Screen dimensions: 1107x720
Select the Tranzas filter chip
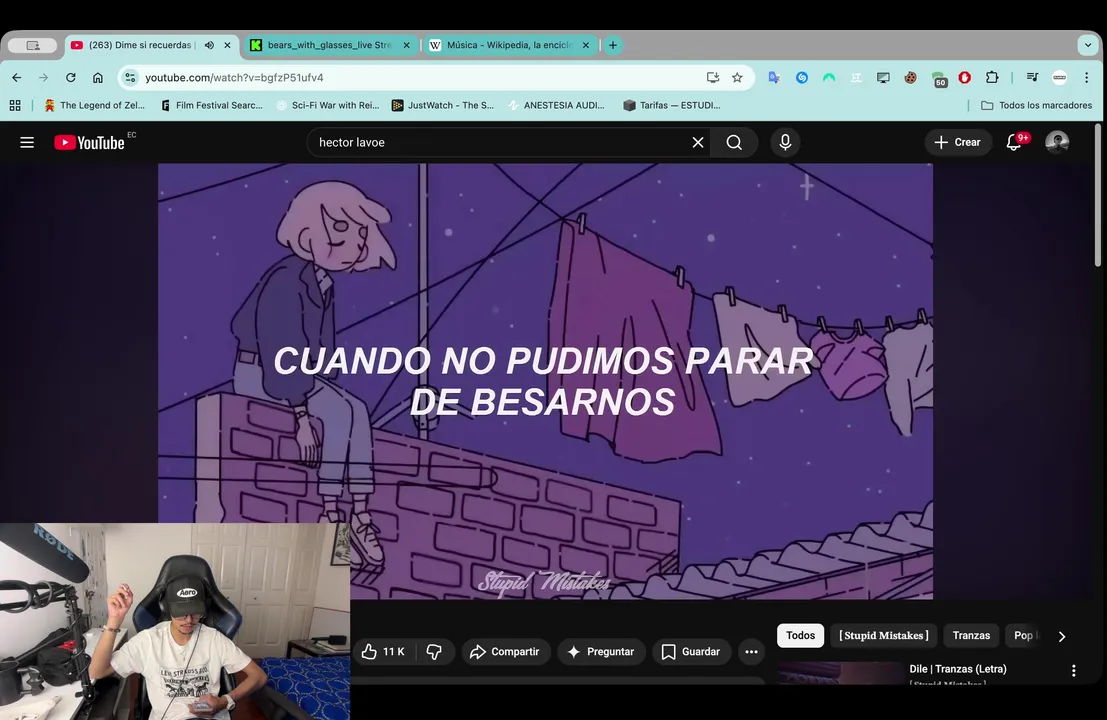pos(971,635)
